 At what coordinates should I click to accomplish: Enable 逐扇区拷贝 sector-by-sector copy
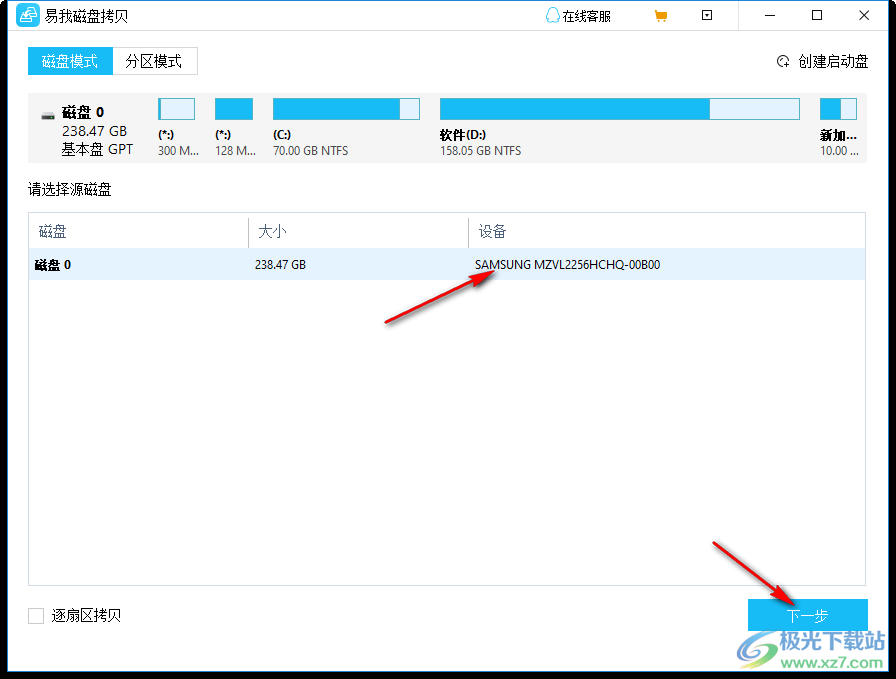tap(36, 615)
